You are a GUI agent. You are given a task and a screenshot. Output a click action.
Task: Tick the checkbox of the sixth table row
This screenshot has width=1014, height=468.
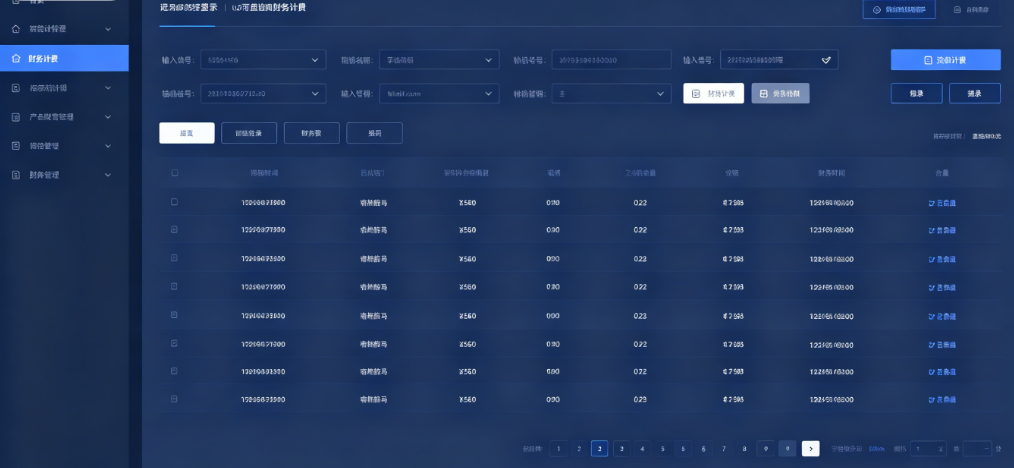coord(175,343)
